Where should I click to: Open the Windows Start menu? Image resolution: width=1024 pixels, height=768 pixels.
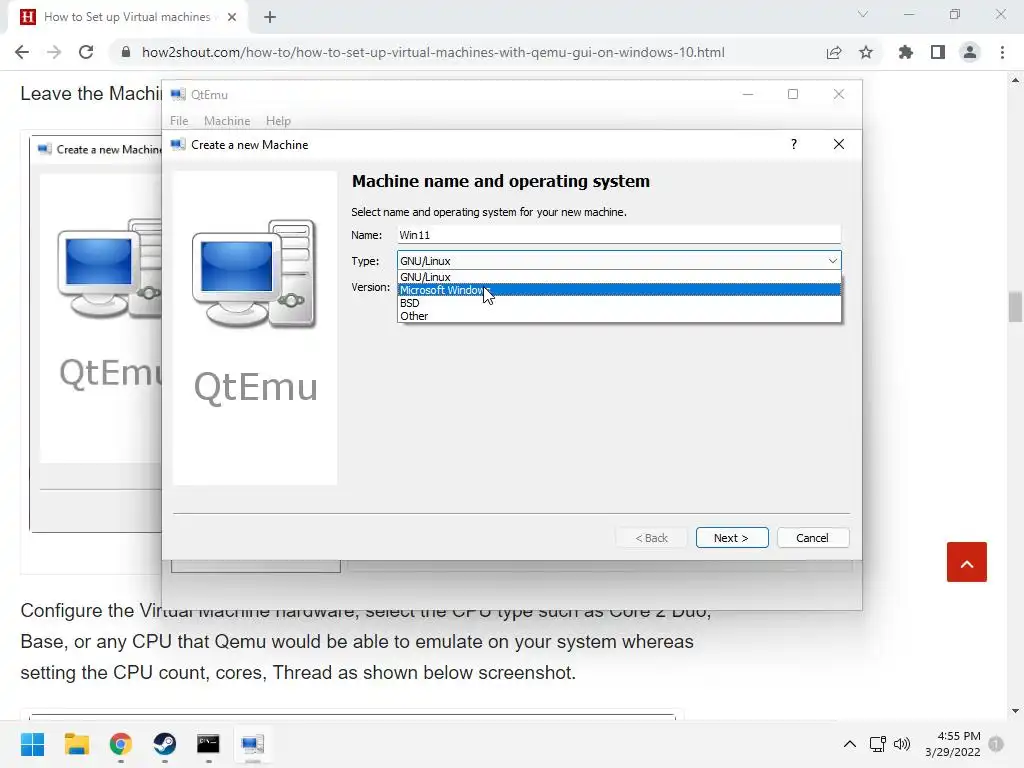(32, 744)
